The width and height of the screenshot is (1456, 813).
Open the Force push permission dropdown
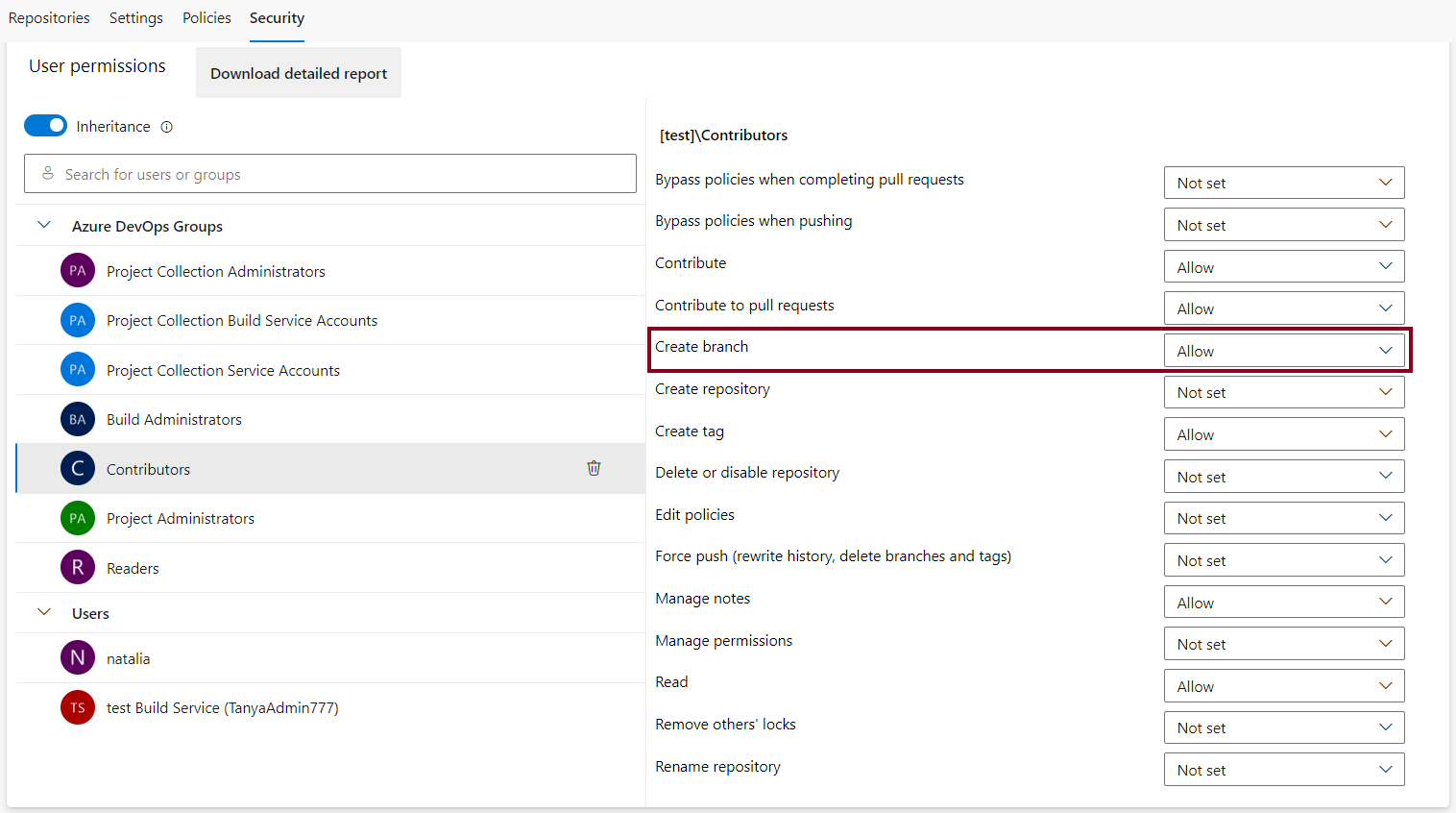1283,560
